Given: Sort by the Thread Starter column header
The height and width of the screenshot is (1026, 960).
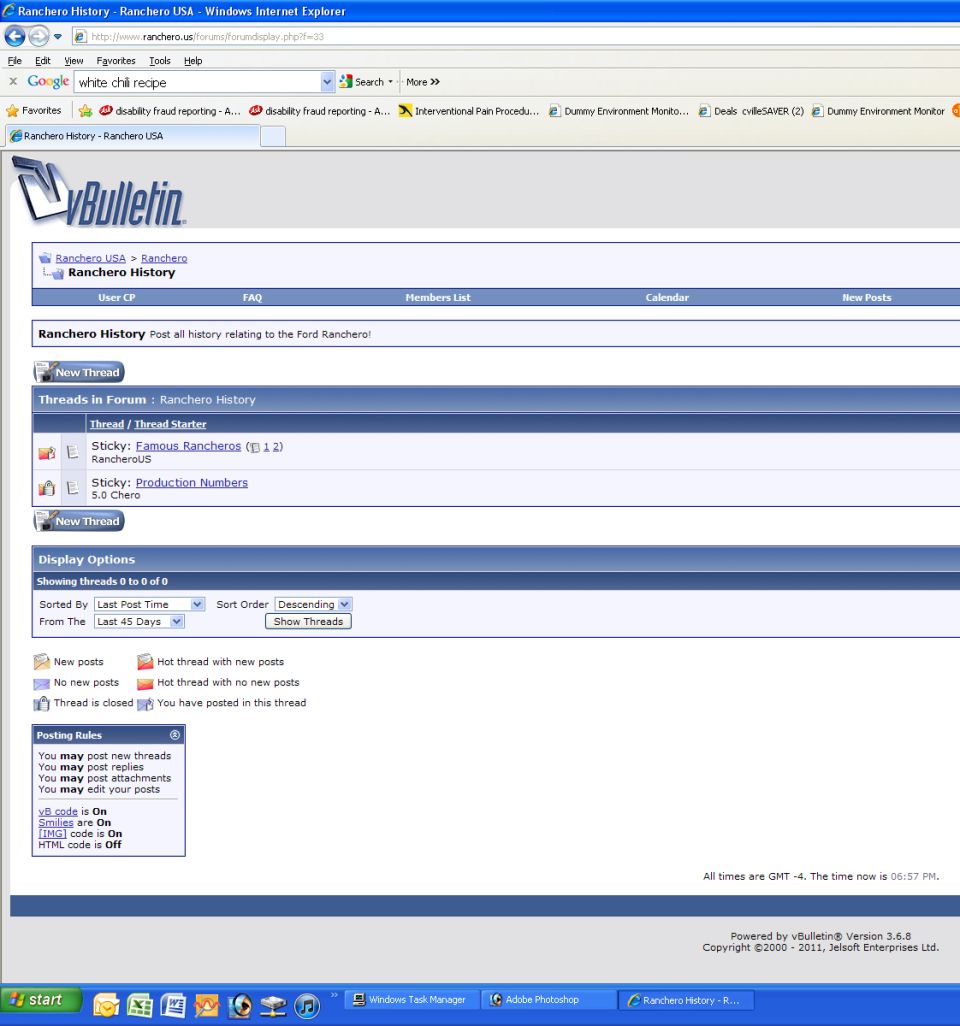Looking at the screenshot, I should click(x=170, y=424).
